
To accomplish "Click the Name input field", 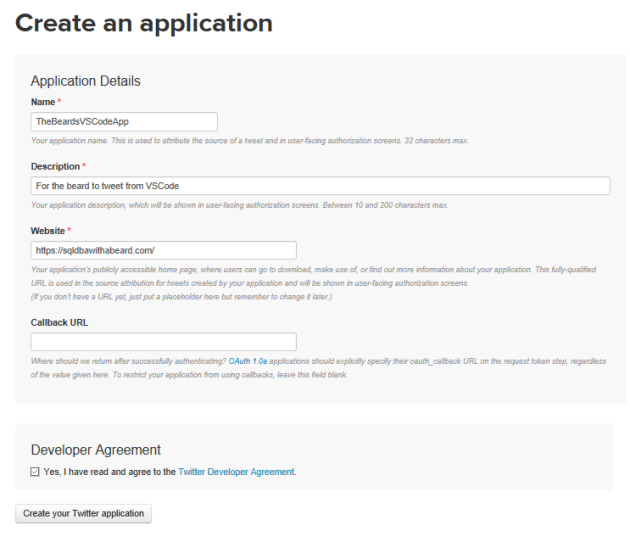I will (124, 121).
